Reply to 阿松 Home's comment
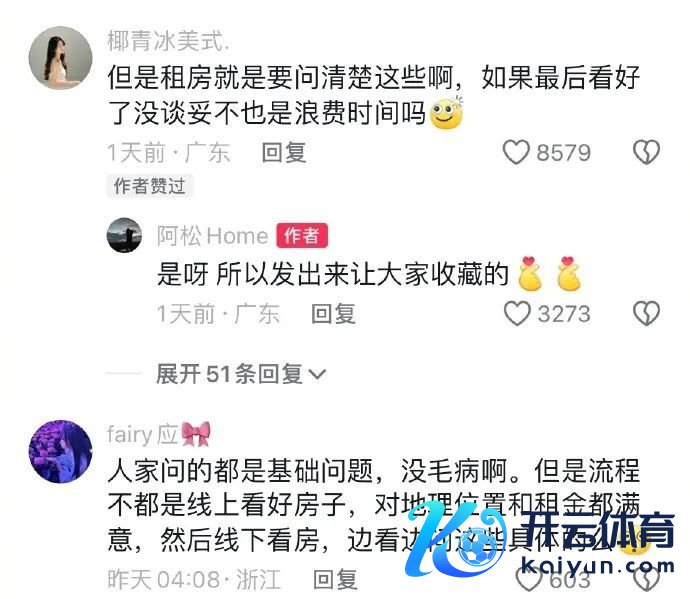 333,314
